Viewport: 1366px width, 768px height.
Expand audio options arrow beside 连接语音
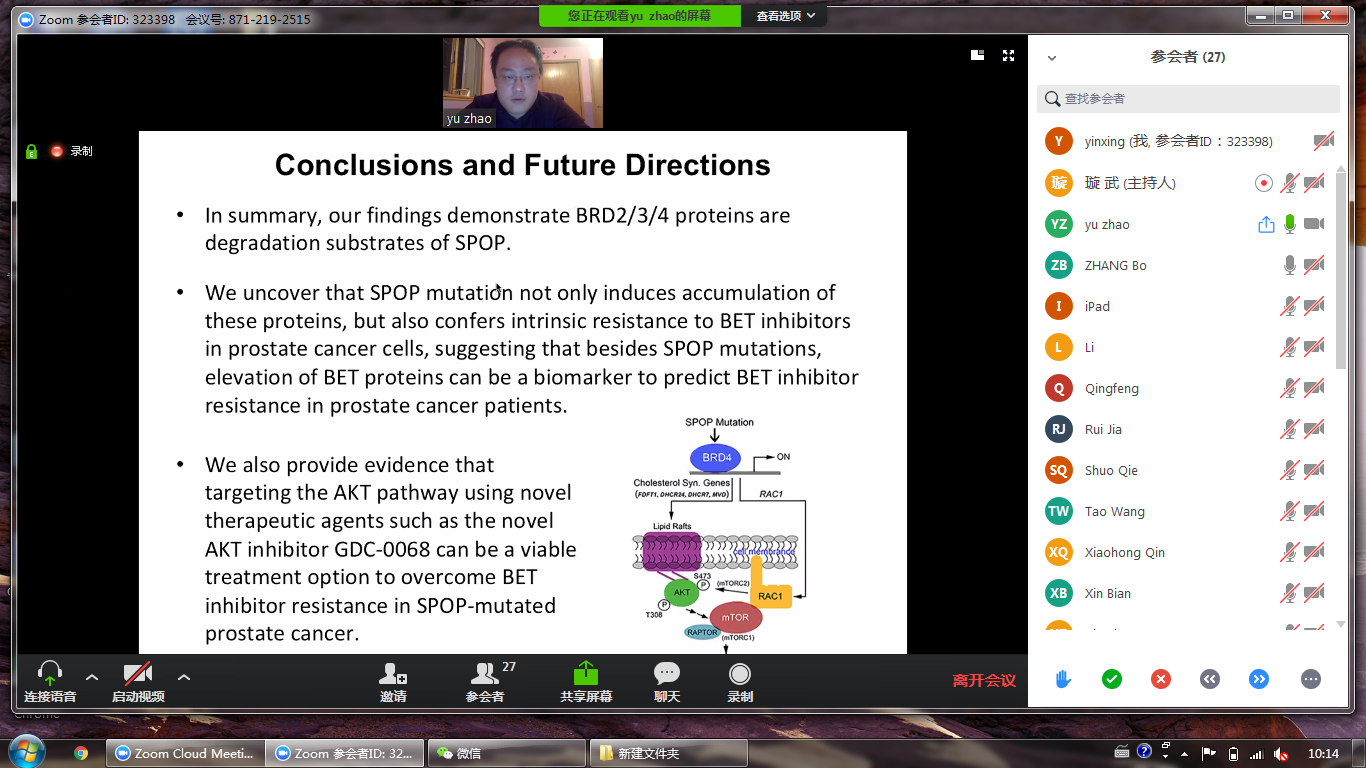92,677
